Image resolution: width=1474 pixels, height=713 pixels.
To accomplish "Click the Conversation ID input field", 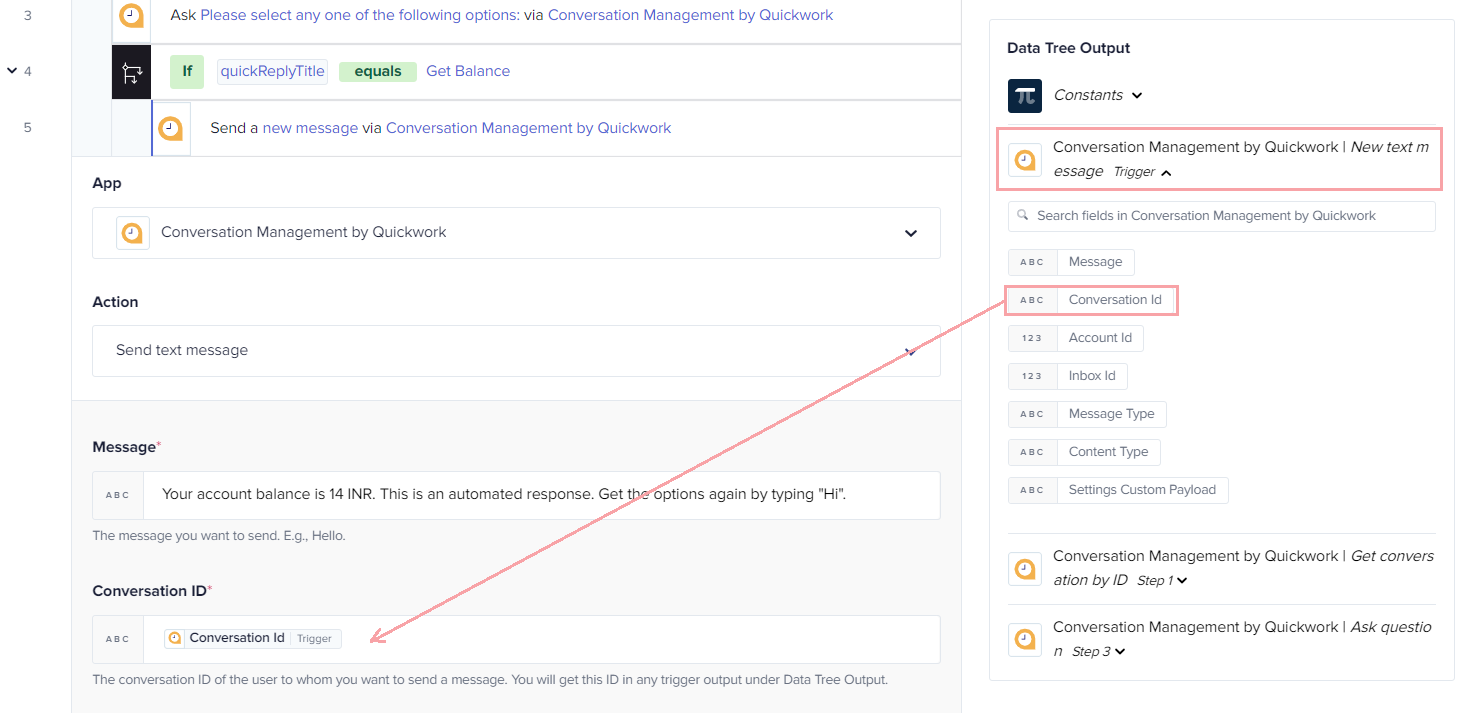I will point(541,639).
